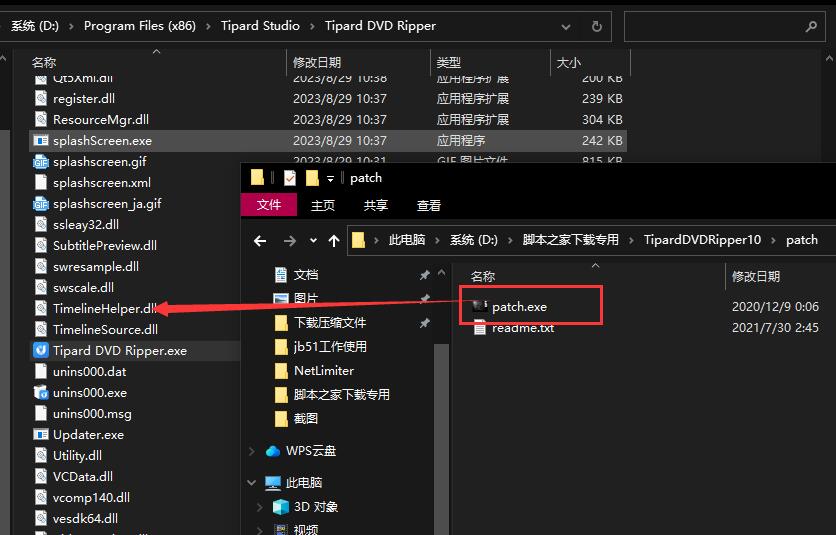Navigate to Program Files (x86) breadcrumb
This screenshot has height=535, width=836.
[140, 26]
